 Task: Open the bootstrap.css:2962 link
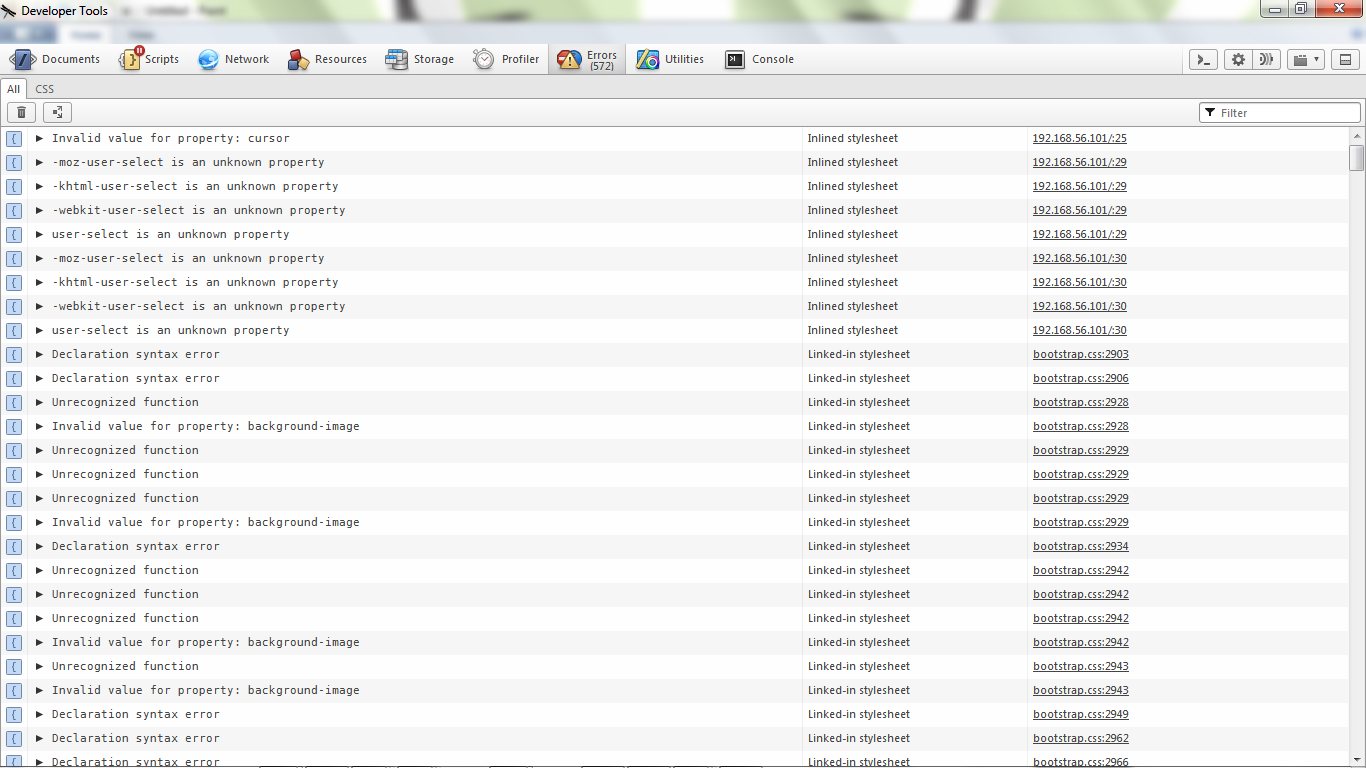coord(1081,738)
